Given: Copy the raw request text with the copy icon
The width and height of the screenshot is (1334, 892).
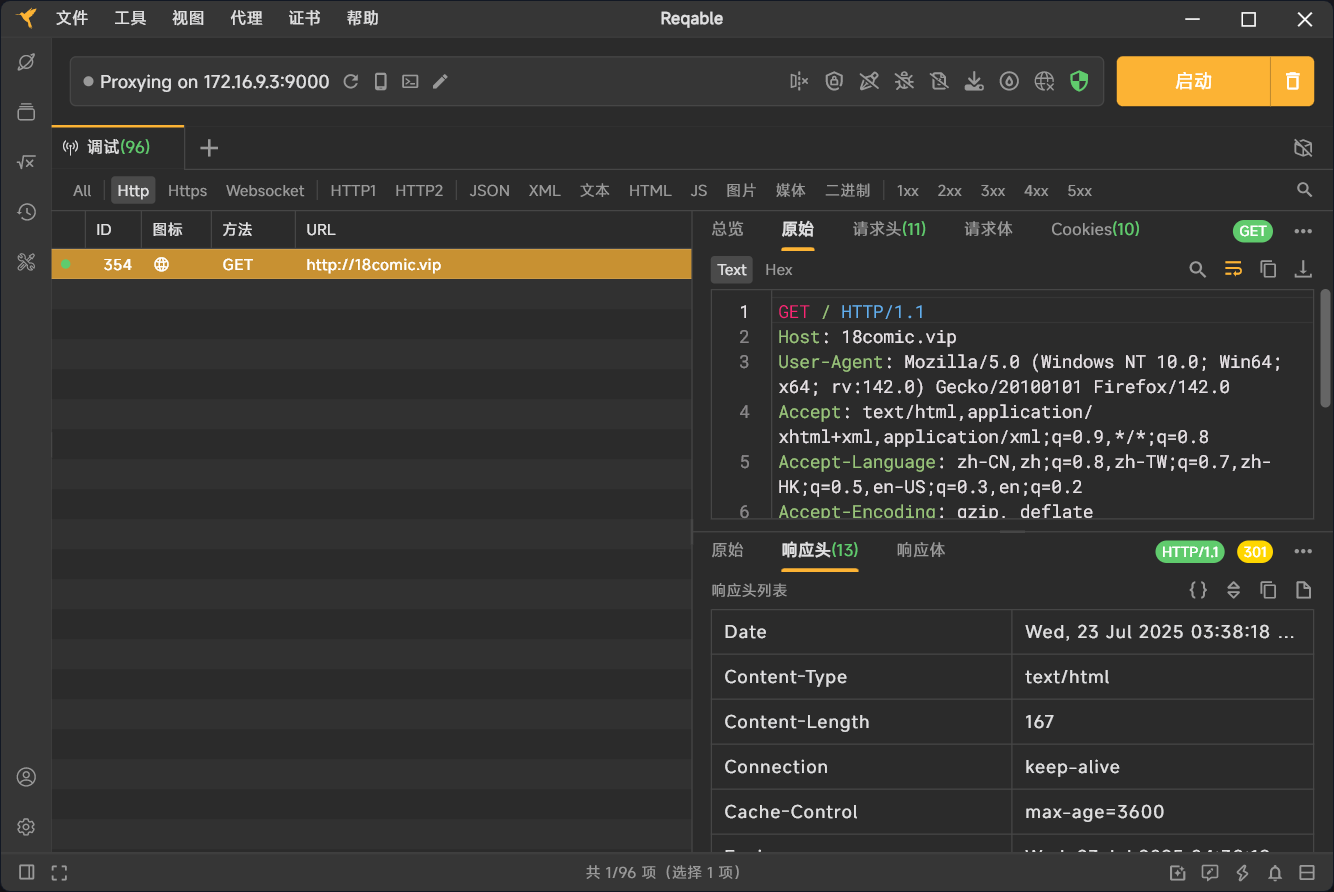Looking at the screenshot, I should tap(1268, 269).
